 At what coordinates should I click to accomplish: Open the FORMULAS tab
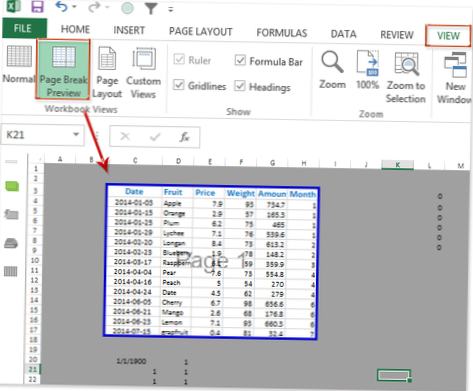[282, 33]
